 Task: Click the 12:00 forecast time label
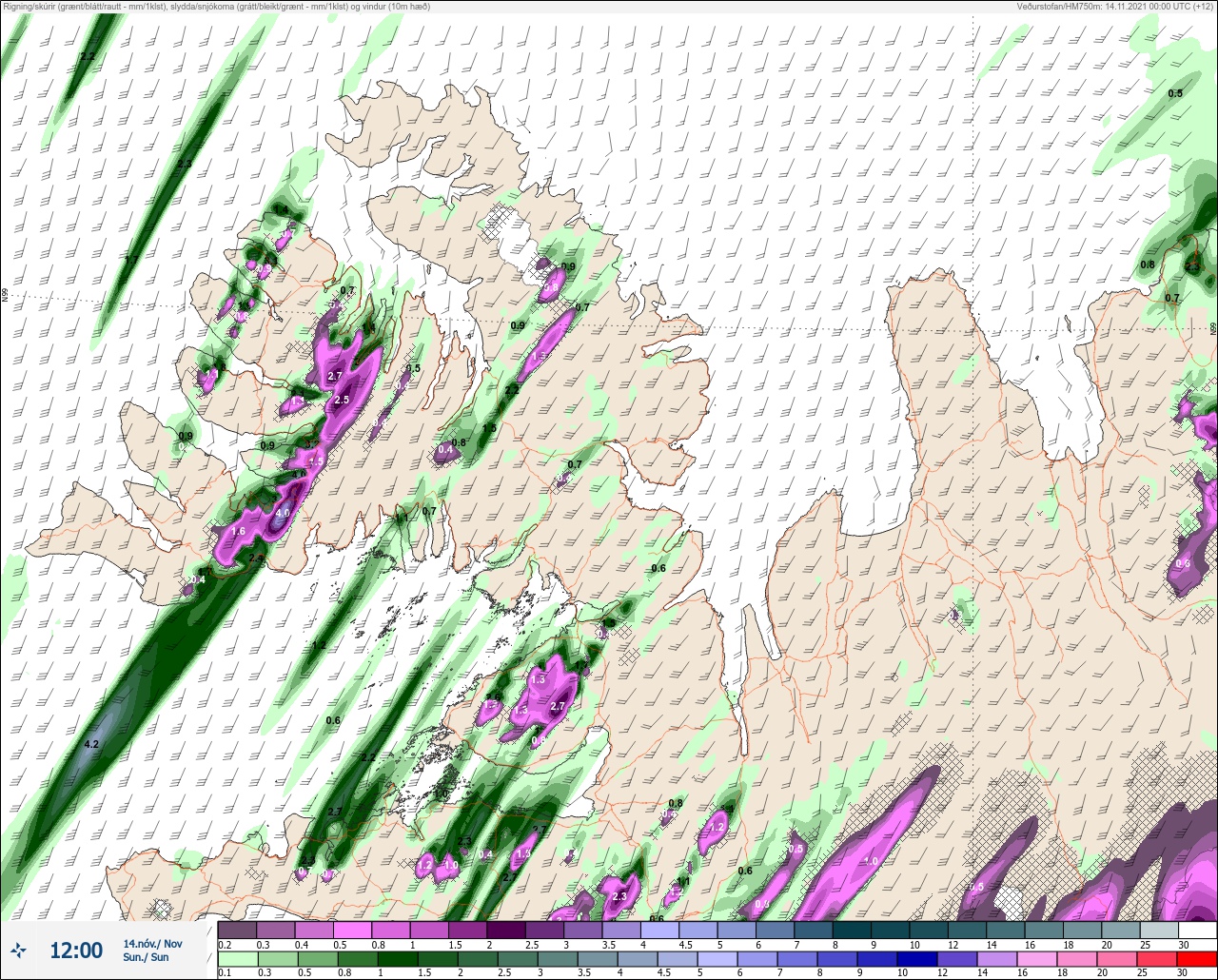point(76,951)
